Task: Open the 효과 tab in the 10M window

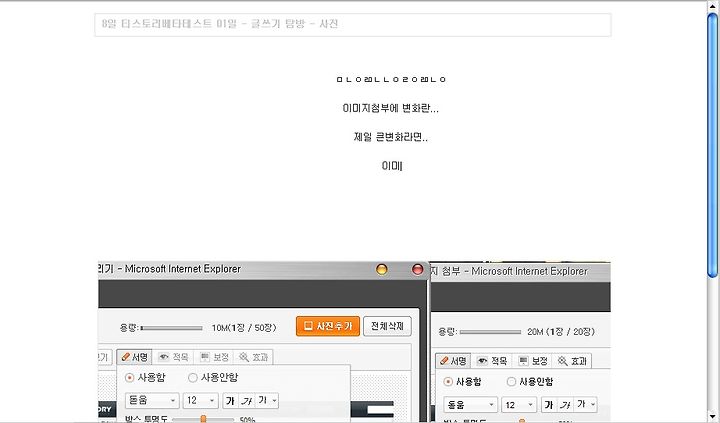Action: (x=254, y=357)
